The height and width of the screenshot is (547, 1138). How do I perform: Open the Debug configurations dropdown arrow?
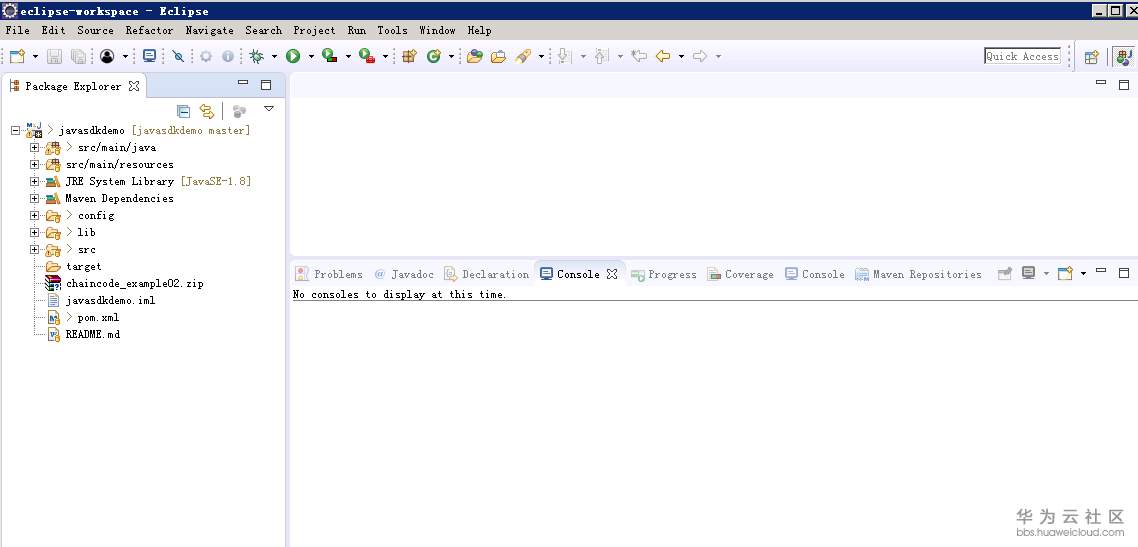(274, 57)
